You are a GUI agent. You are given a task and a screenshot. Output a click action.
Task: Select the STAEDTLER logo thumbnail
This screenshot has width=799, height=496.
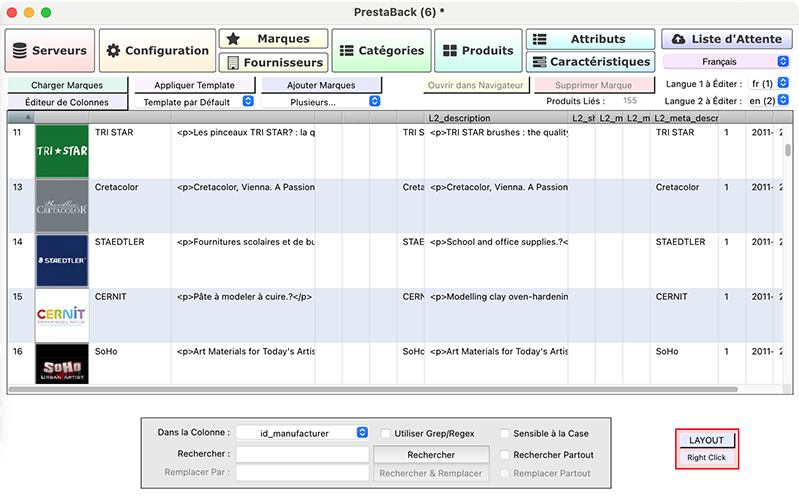click(62, 260)
